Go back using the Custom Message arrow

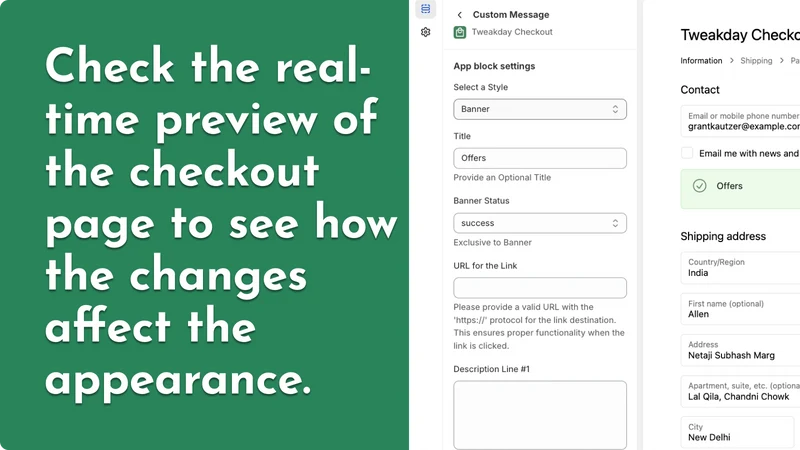coord(460,15)
